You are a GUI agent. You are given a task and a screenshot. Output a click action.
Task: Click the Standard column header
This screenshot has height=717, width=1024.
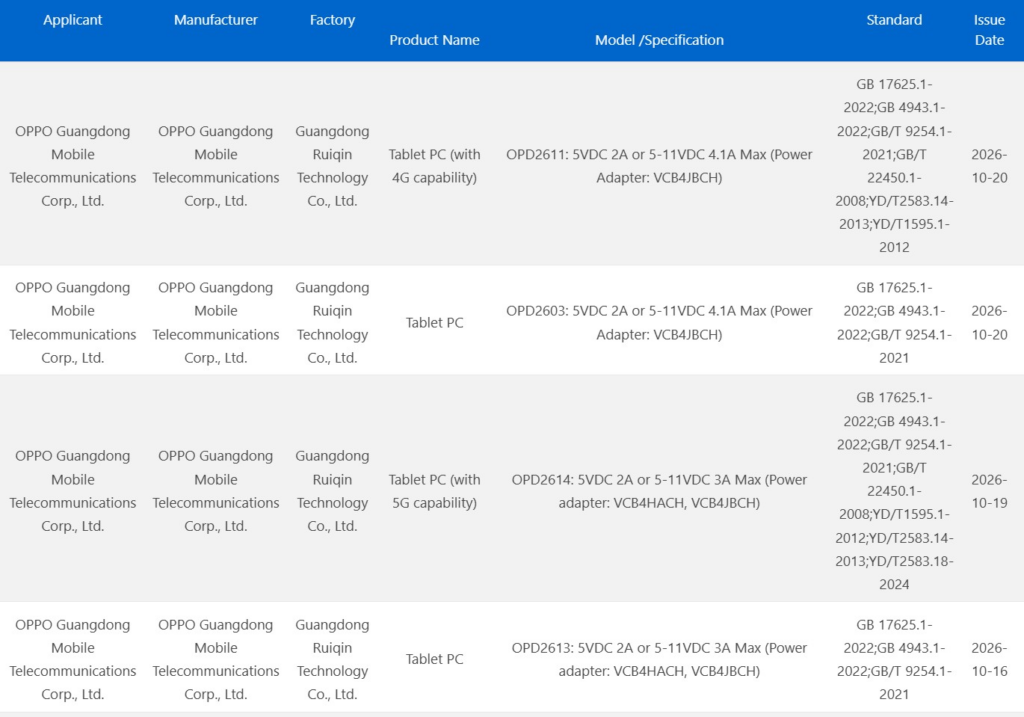point(894,20)
